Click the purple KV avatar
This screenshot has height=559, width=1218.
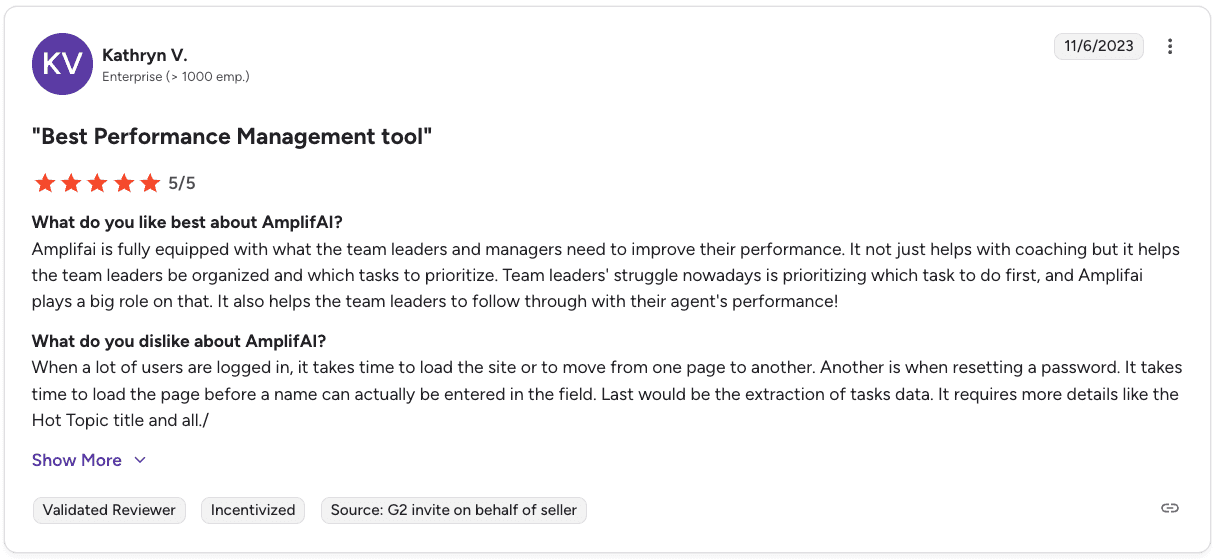tap(63, 64)
